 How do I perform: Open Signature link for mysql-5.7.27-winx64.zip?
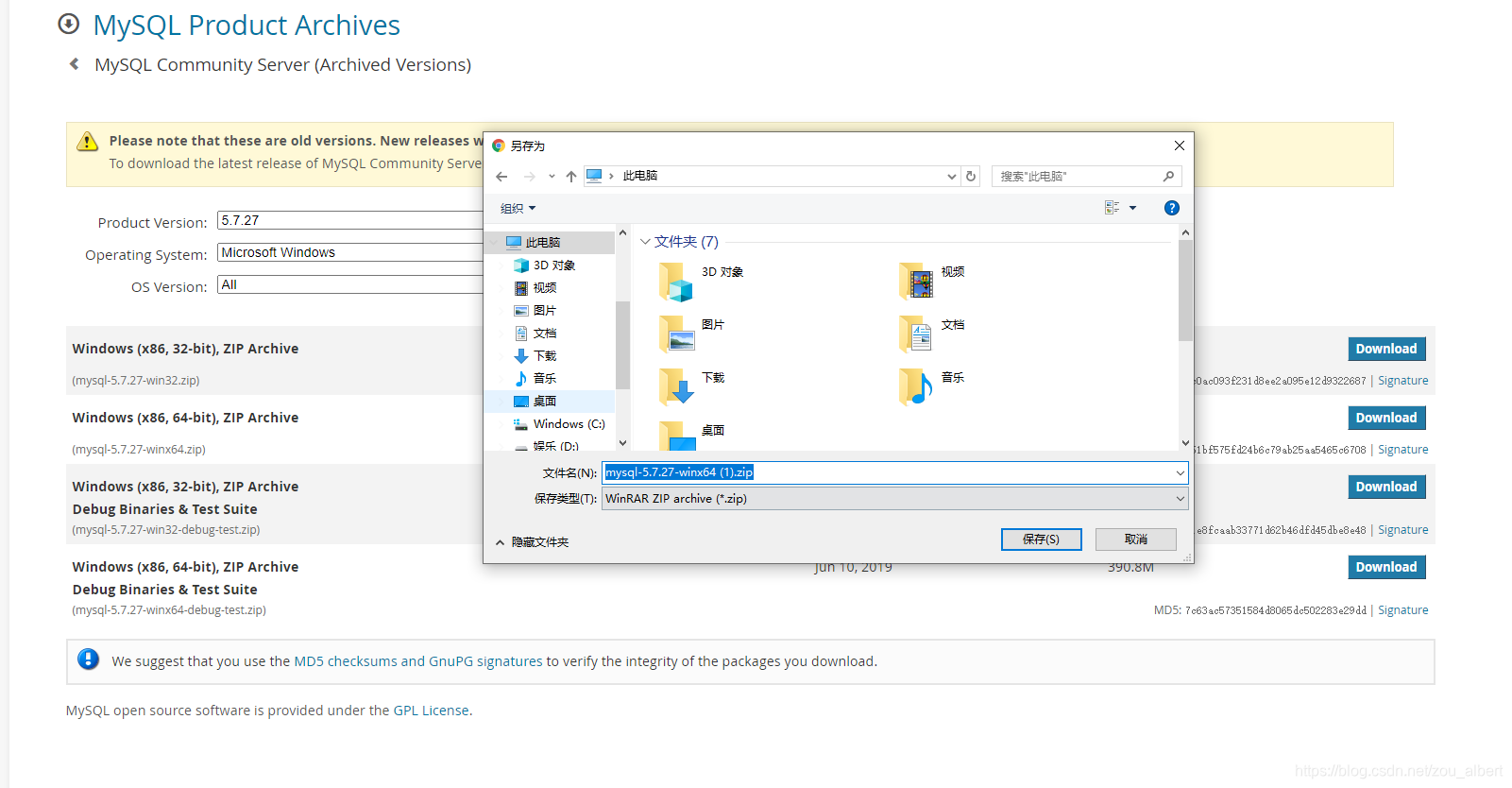(1402, 450)
